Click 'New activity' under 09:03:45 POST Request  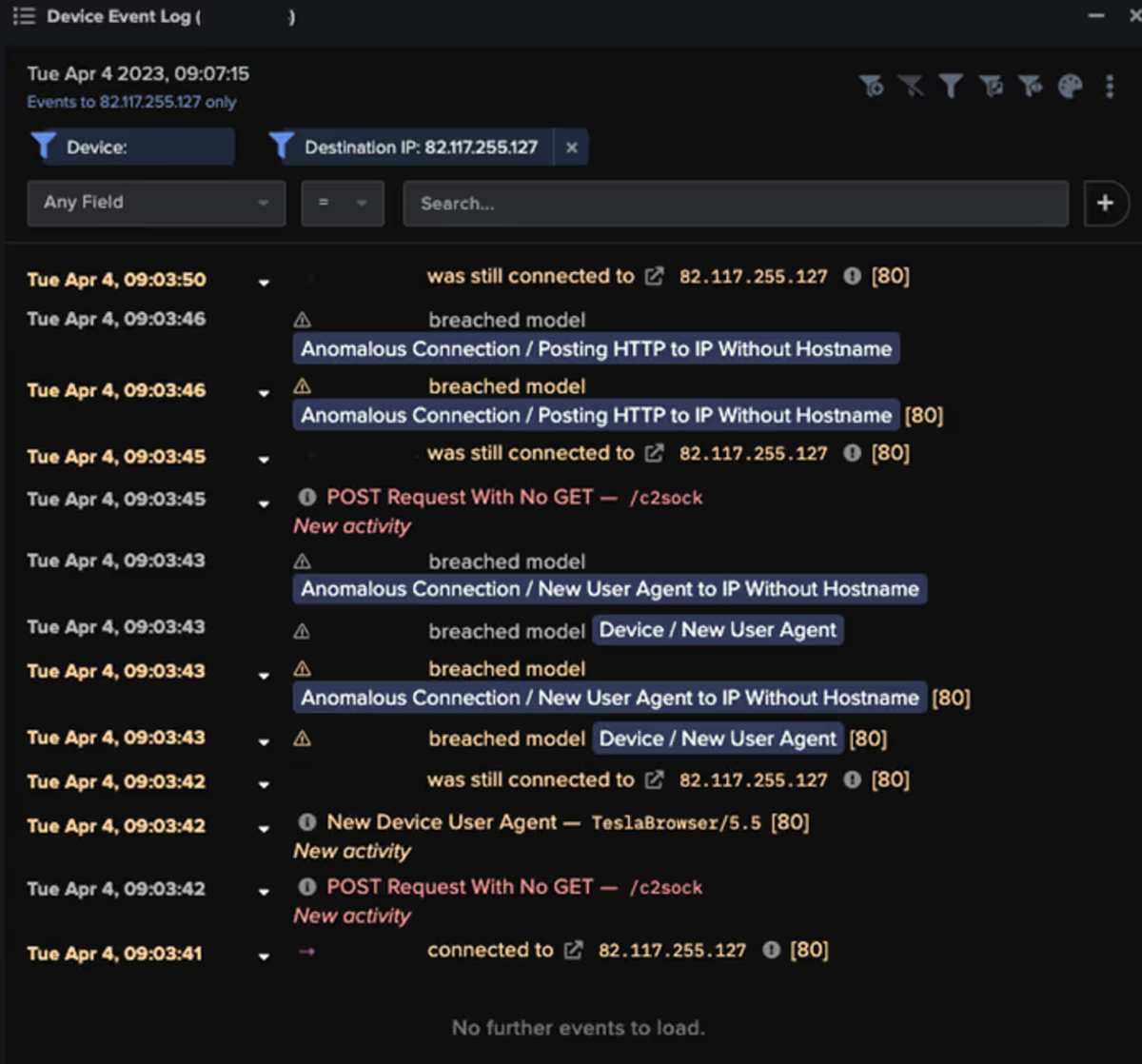352,526
